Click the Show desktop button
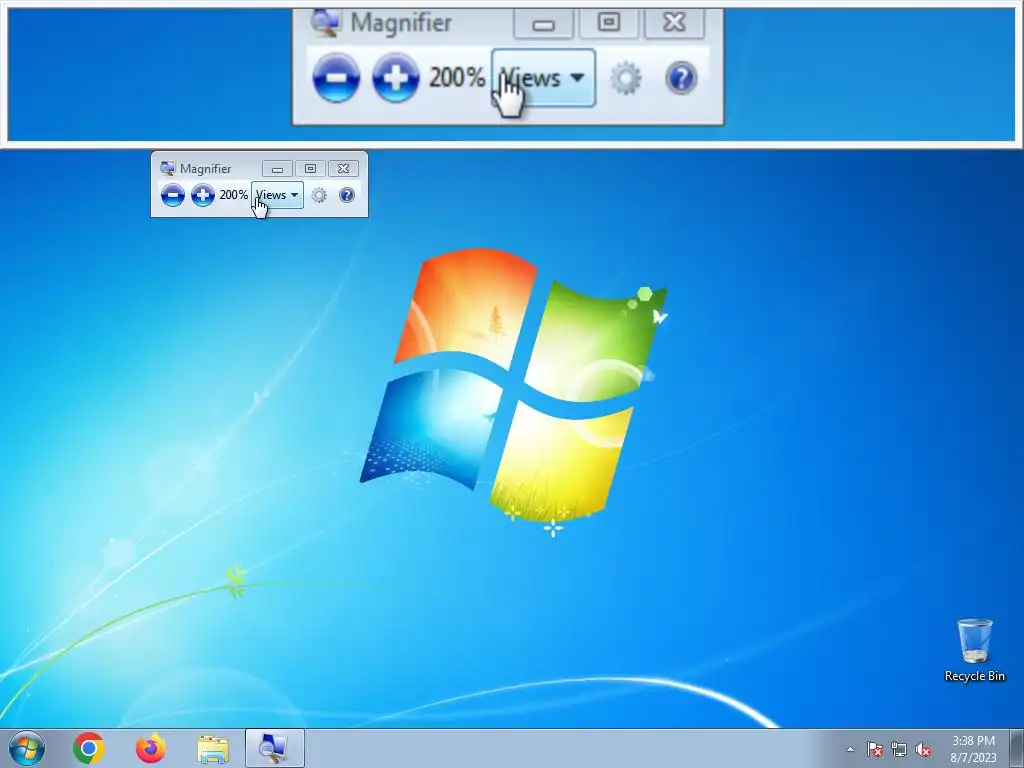1024x768 pixels. [1017, 748]
